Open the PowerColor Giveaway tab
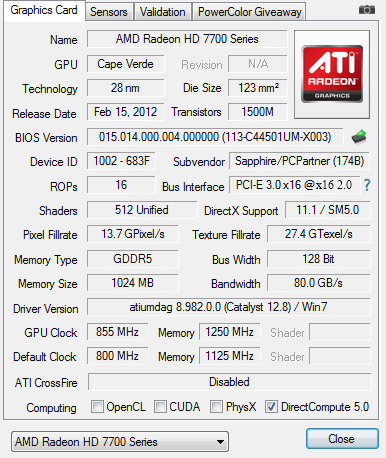The width and height of the screenshot is (386, 458). pos(249,12)
